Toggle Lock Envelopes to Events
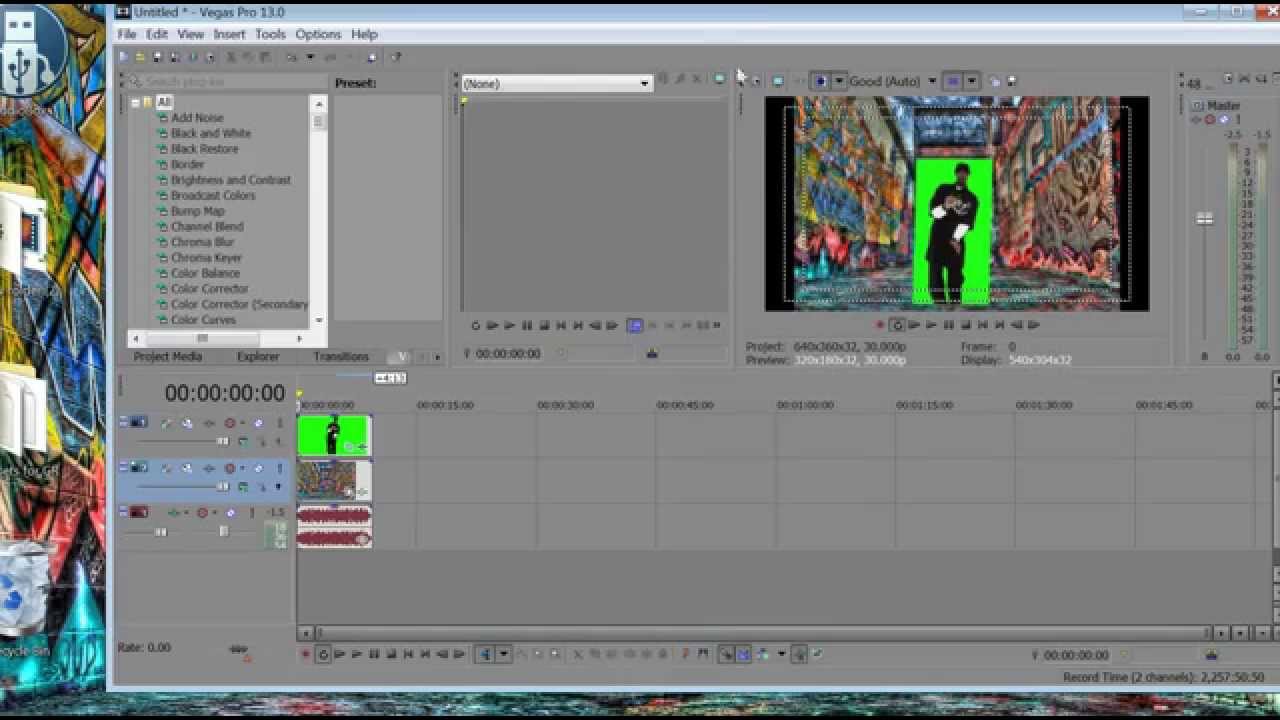Image resolution: width=1280 pixels, height=720 pixels. point(800,654)
